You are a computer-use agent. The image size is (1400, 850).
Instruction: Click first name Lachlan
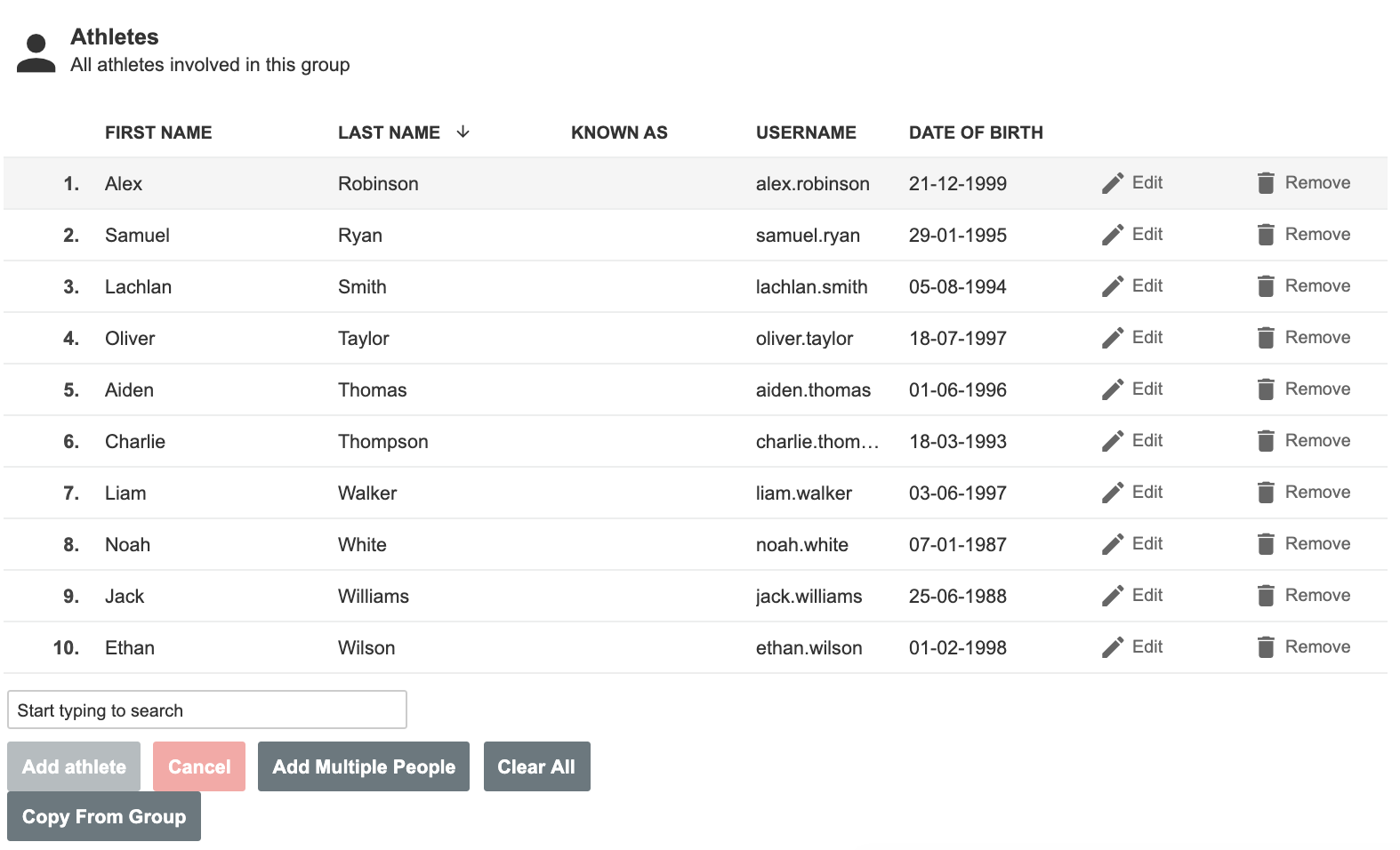pyautogui.click(x=138, y=287)
